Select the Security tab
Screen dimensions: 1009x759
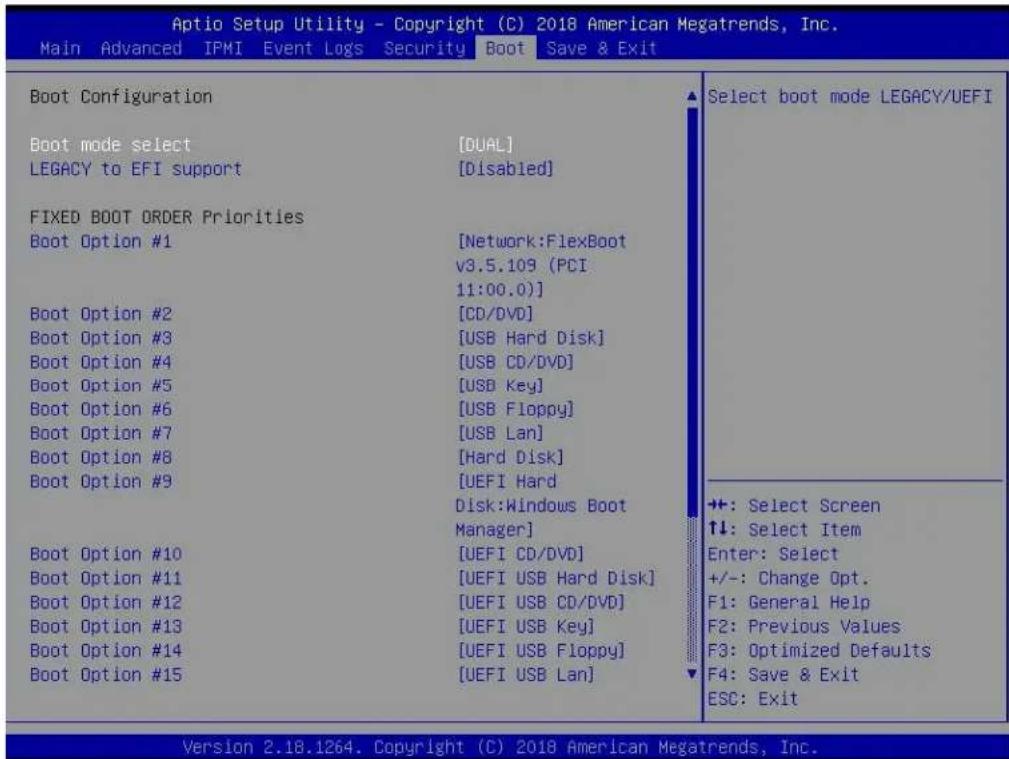tap(424, 48)
